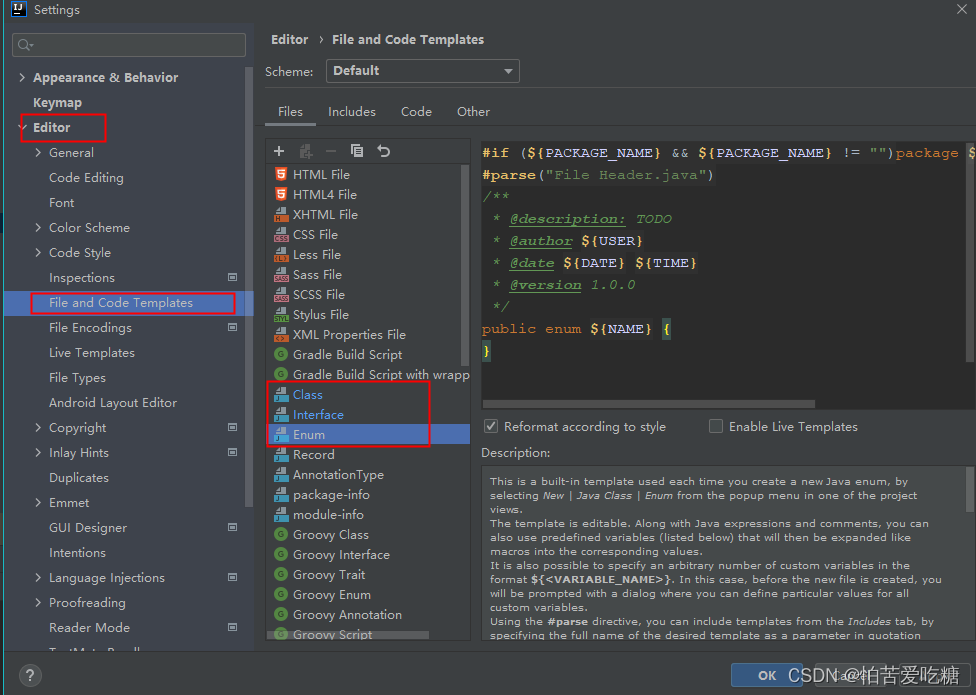Viewport: 976px width, 695px height.
Task: Select the Groovy Trait template icon
Action: pos(281,575)
